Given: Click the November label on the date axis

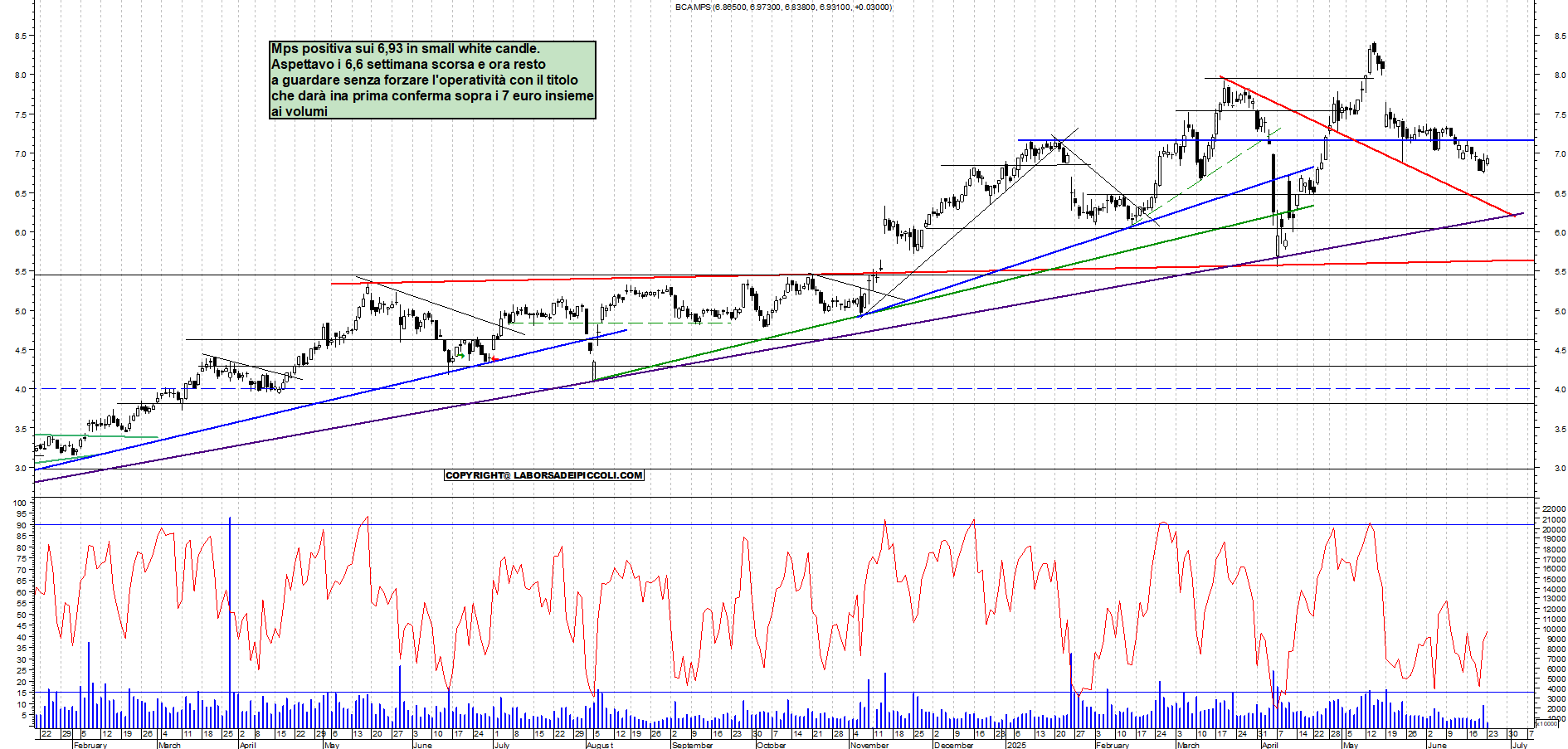Looking at the screenshot, I should point(869,745).
